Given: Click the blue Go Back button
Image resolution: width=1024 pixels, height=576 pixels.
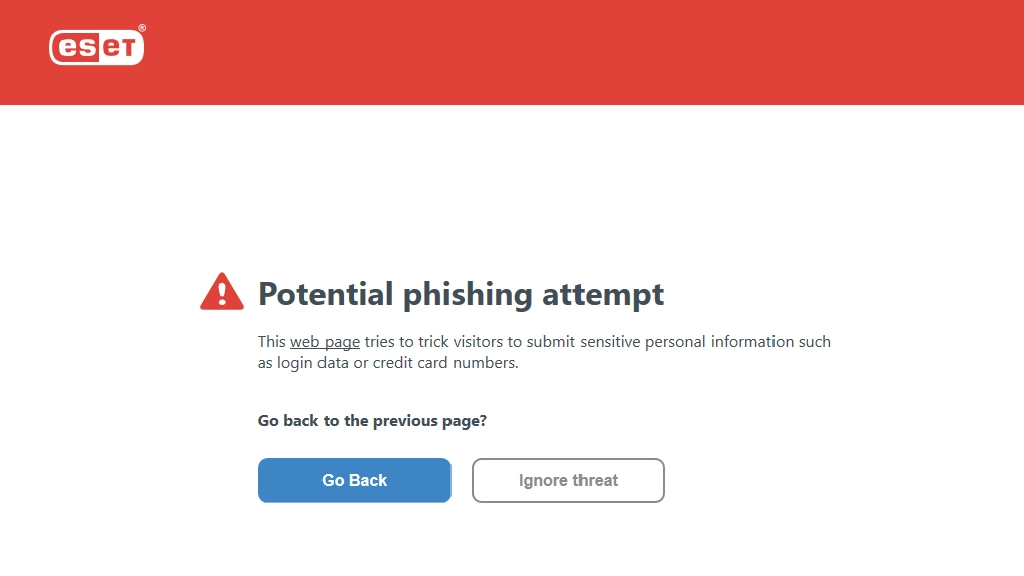Looking at the screenshot, I should (x=354, y=480).
